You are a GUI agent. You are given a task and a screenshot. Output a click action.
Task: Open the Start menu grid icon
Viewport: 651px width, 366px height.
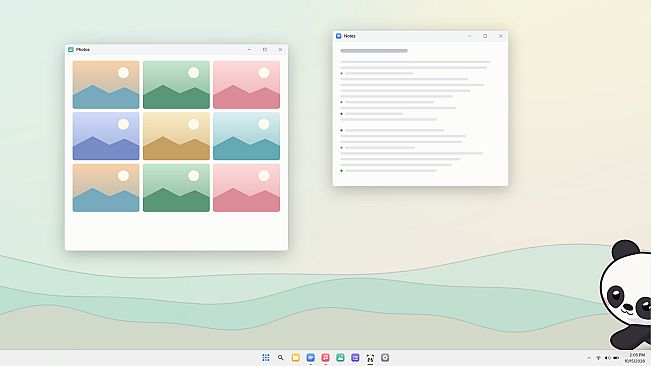[266, 357]
